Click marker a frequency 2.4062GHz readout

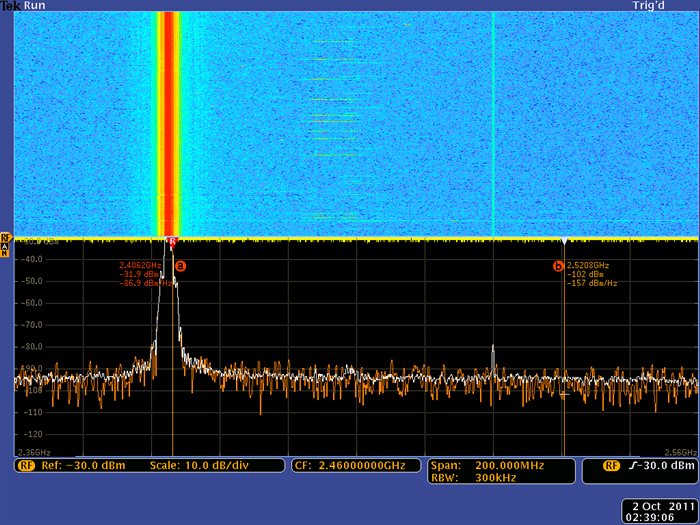pyautogui.click(x=140, y=265)
